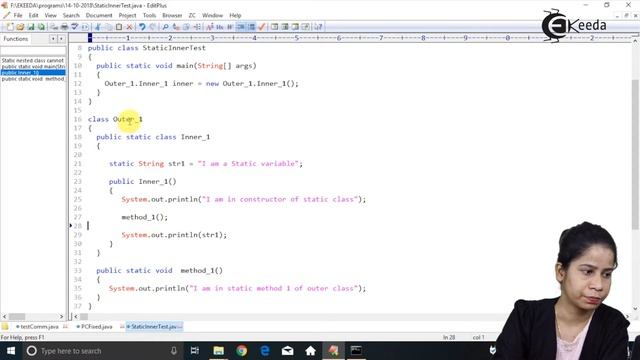This screenshot has width=640, height=360.
Task: Click the Redo arrow icon
Action: (152, 27)
